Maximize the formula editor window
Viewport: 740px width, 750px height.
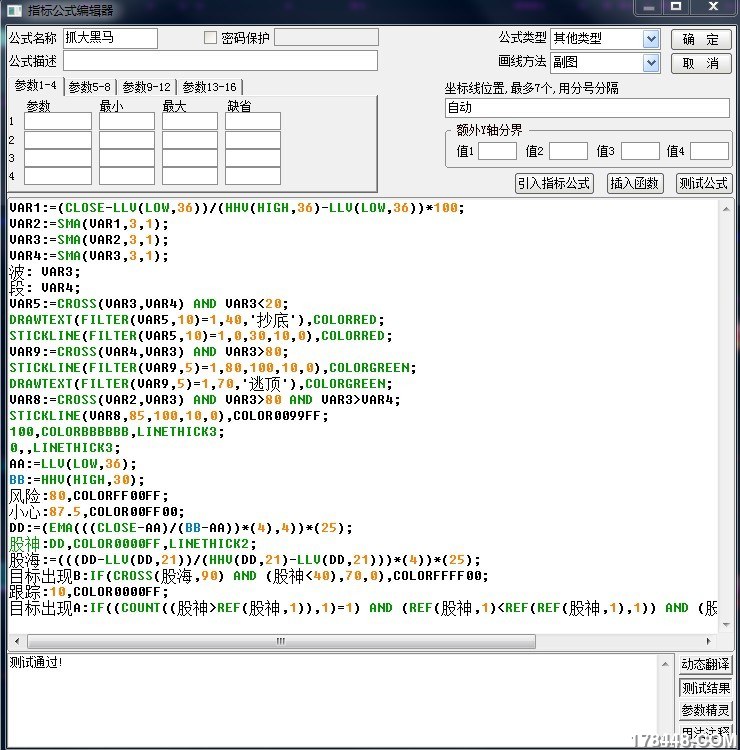(x=676, y=7)
